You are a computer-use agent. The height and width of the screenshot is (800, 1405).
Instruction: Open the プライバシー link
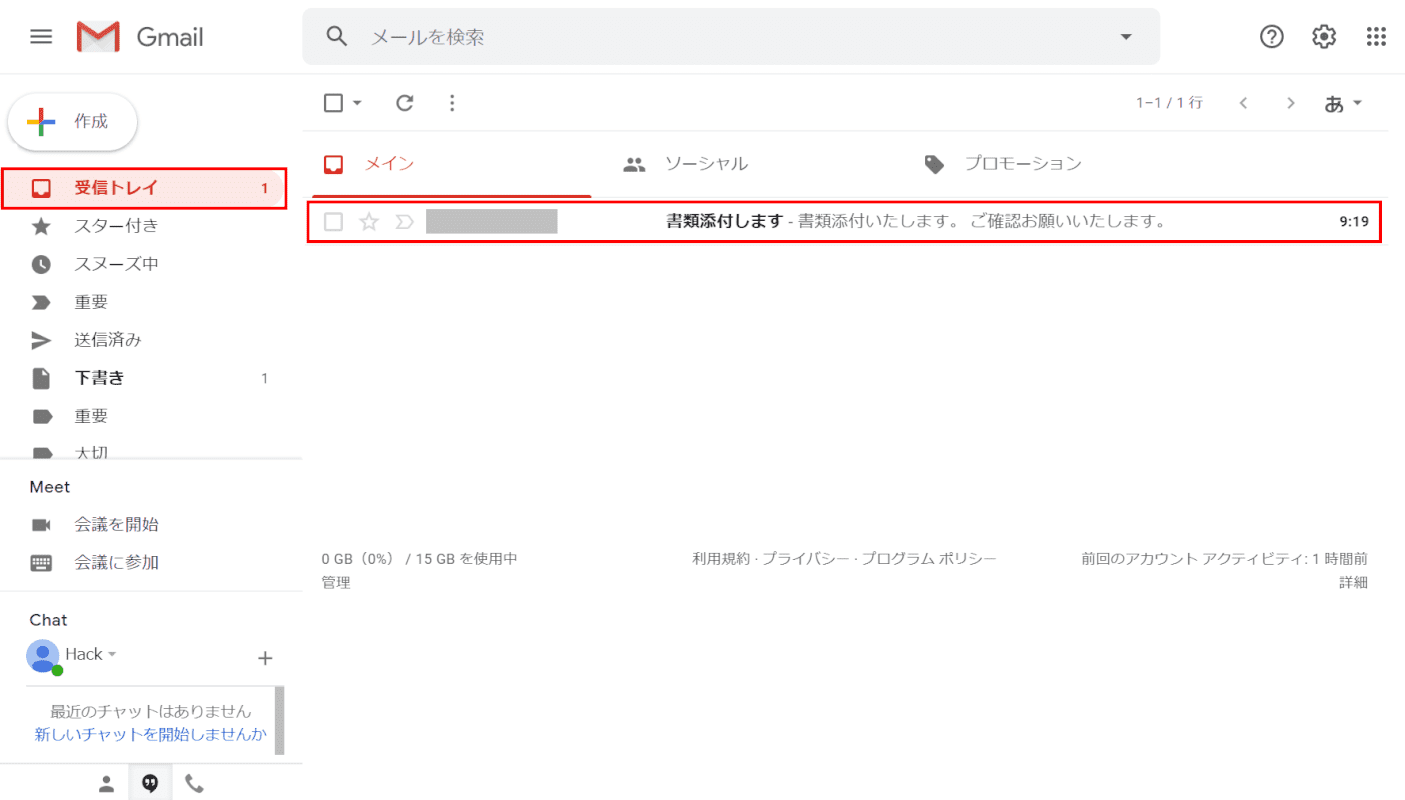coord(806,559)
